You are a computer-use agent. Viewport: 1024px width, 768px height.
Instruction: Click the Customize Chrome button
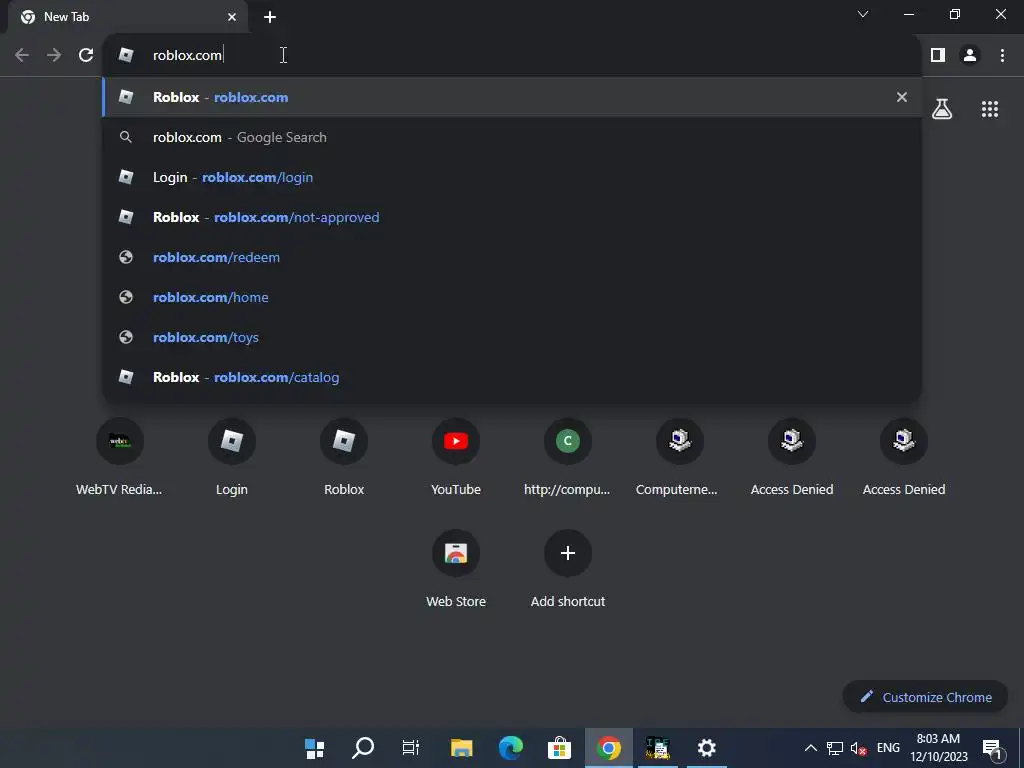[925, 697]
